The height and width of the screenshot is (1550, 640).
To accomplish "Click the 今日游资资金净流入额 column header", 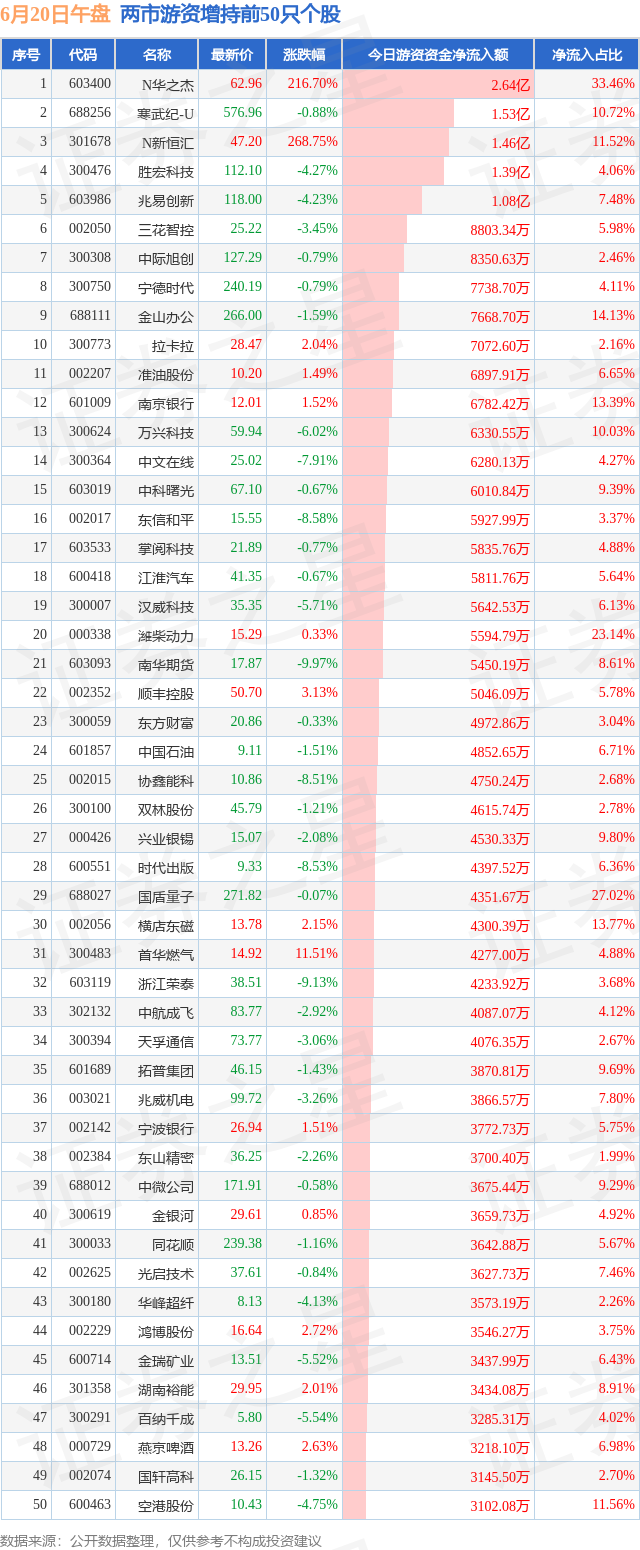I will coord(438,55).
